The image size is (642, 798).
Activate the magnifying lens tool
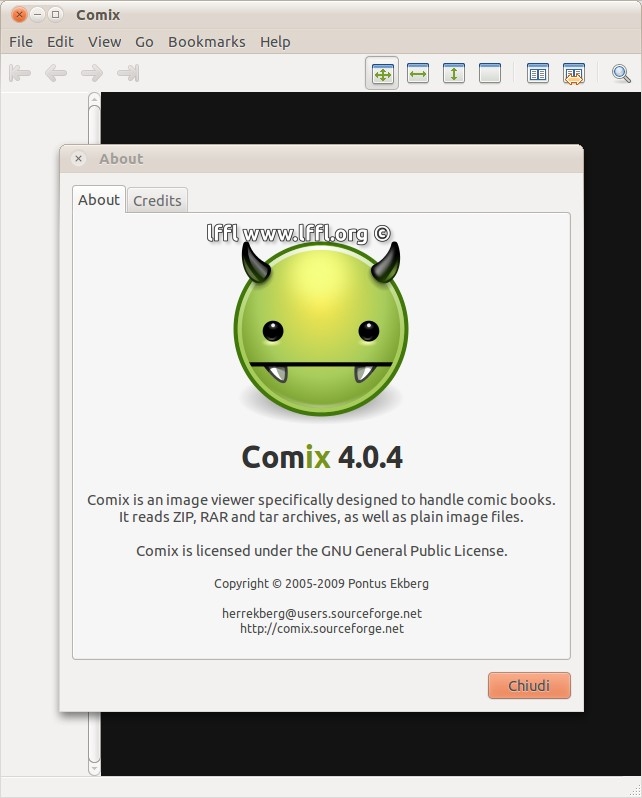(621, 73)
